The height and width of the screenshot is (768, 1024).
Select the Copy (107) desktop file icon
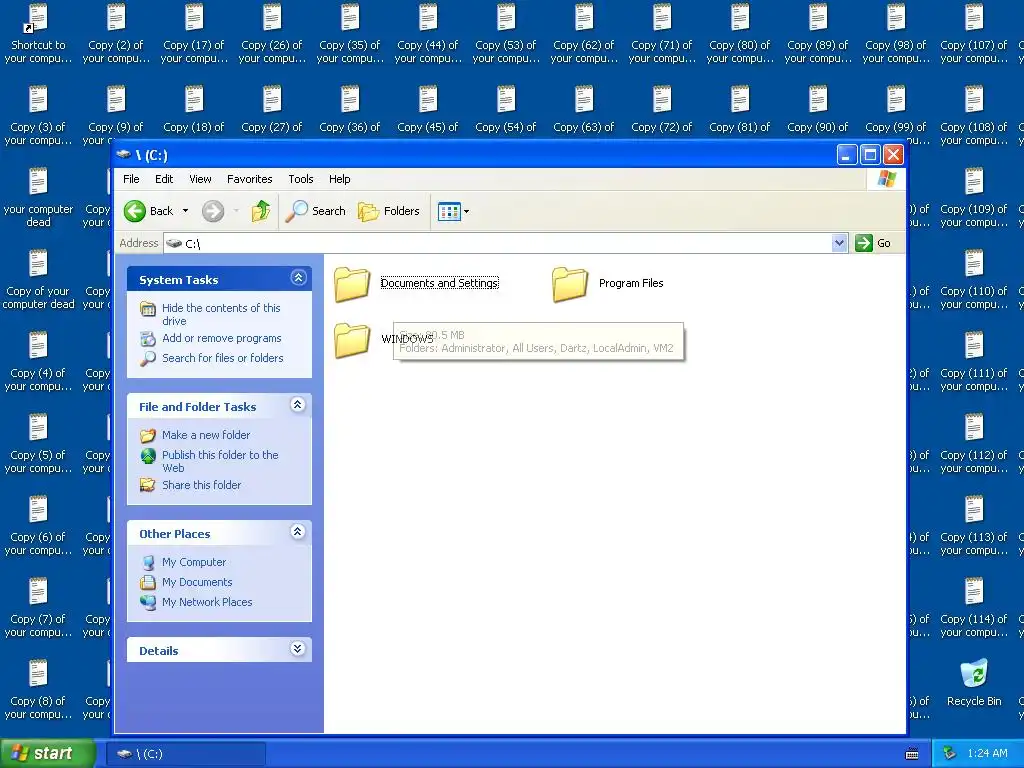click(974, 18)
